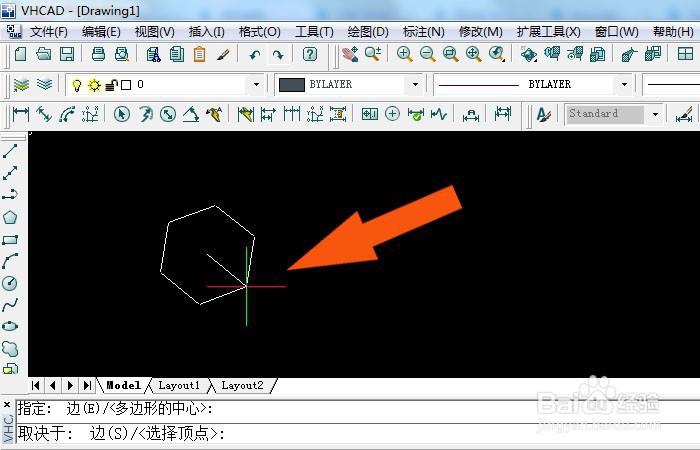Select the Arc tool
Image resolution: width=700 pixels, height=450 pixels.
[10, 261]
